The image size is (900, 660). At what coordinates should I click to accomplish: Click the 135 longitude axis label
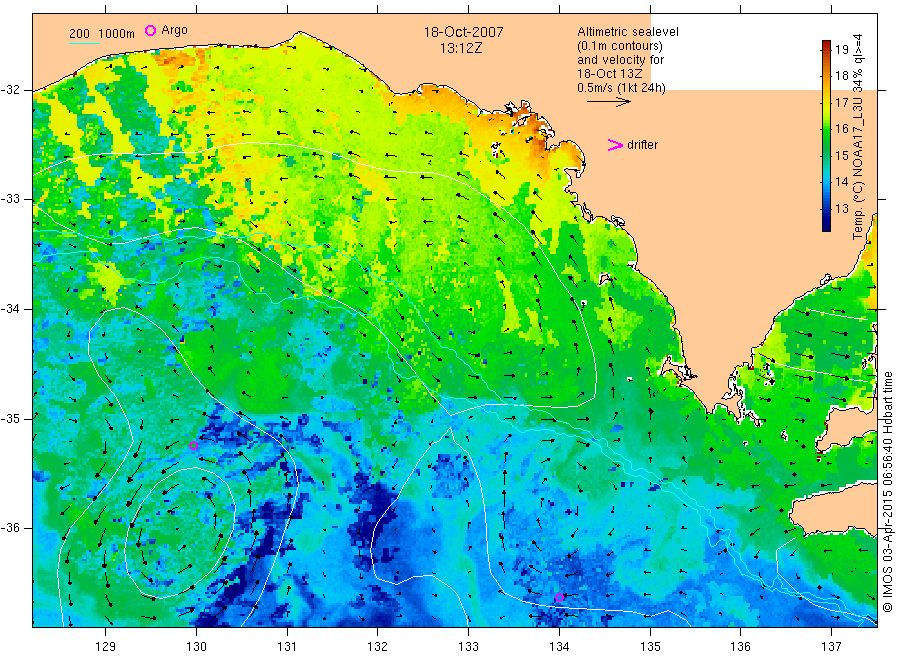click(x=650, y=646)
